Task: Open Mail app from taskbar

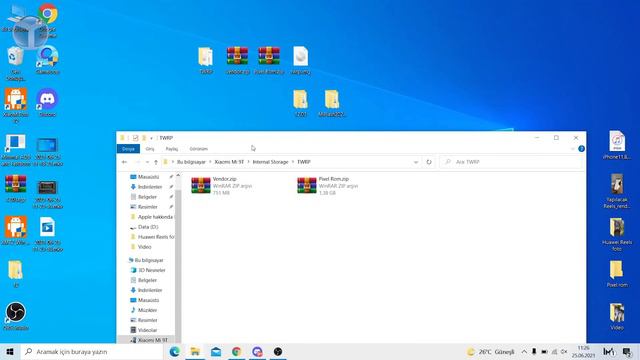Action: (x=216, y=352)
